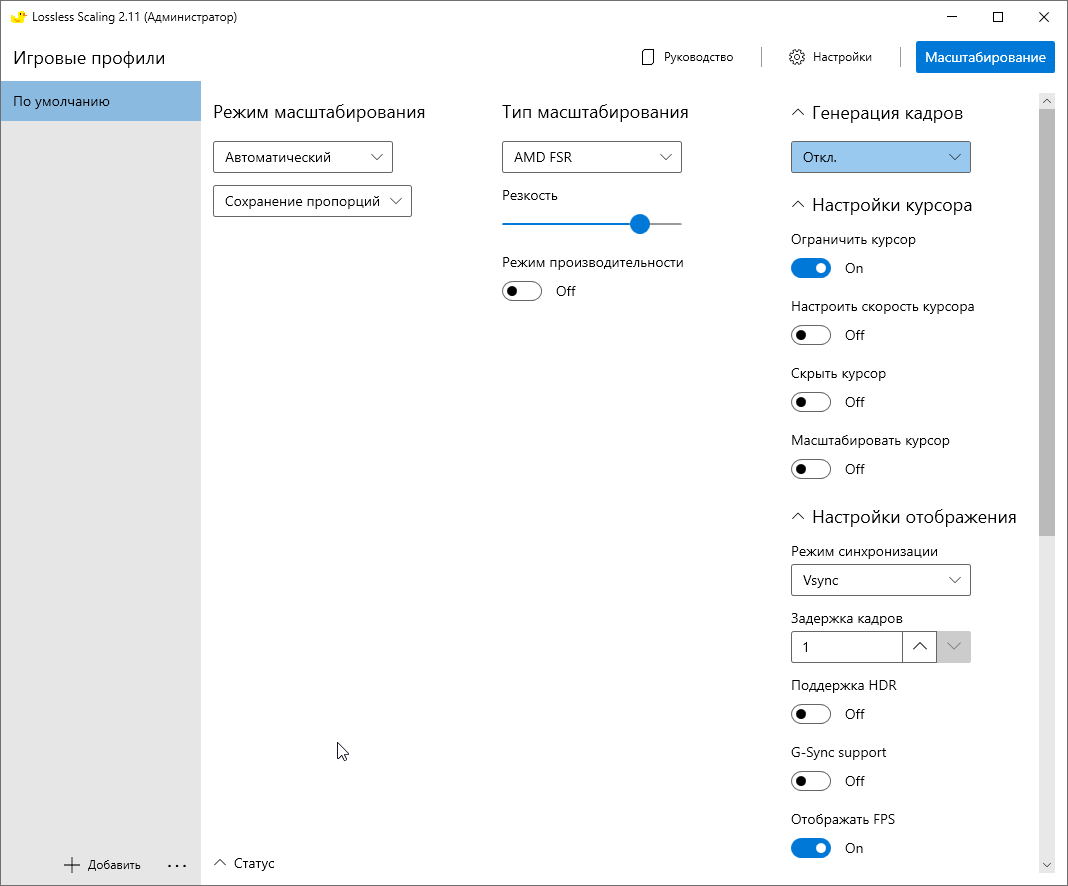This screenshot has height=886, width=1068.
Task: Open the Настройки gear icon
Action: [x=797, y=57]
